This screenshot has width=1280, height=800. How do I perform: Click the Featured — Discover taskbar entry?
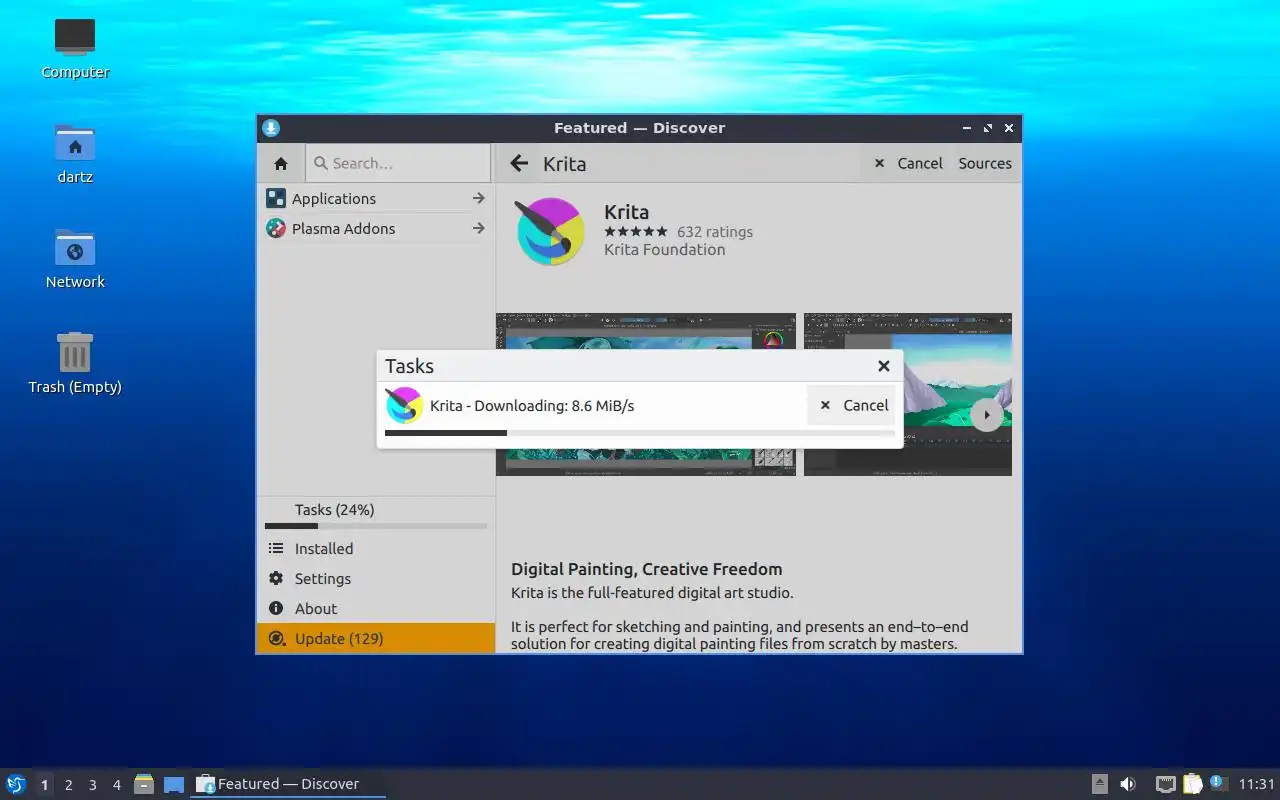click(x=288, y=784)
